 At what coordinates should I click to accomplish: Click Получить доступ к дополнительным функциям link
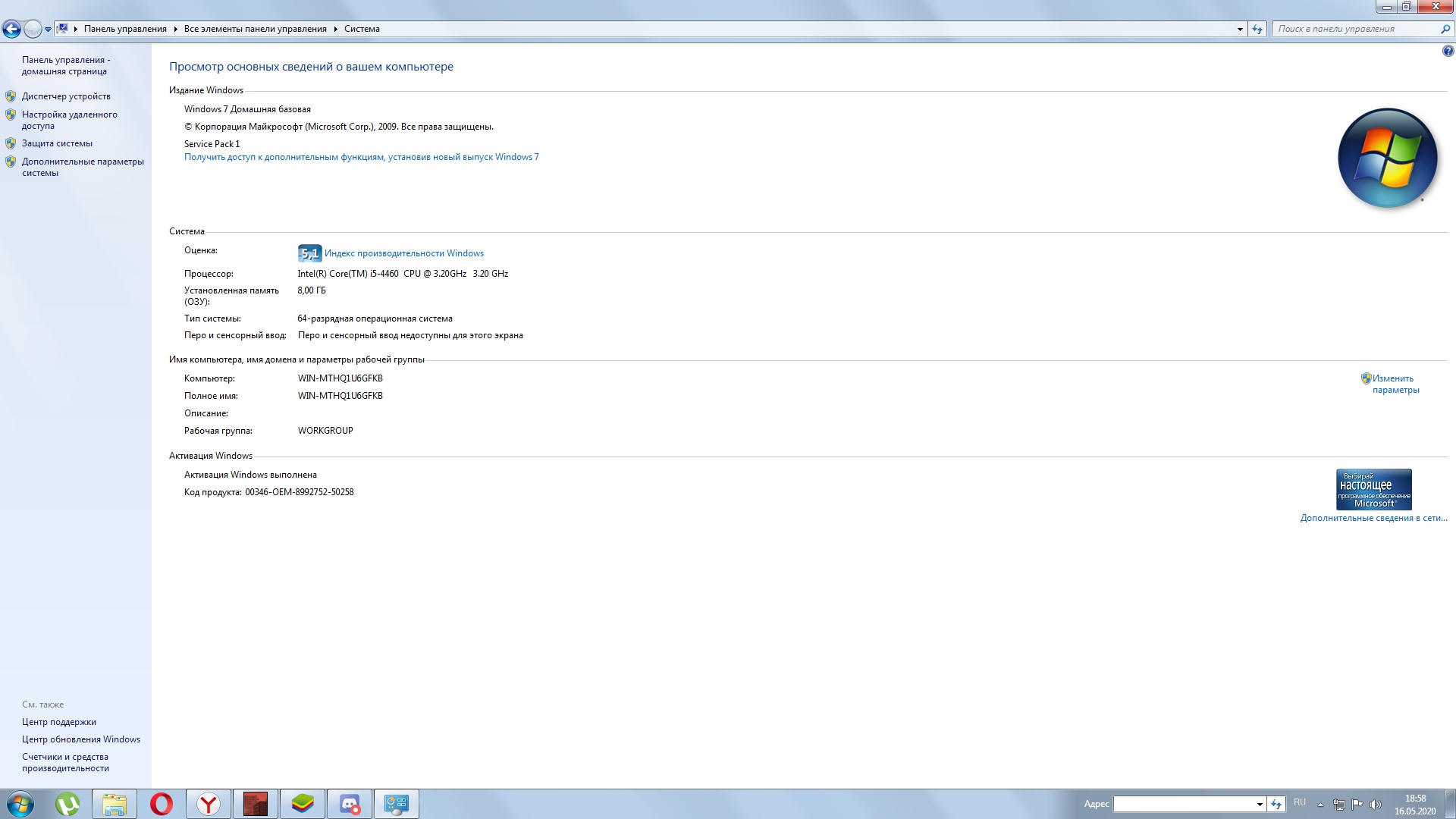pyautogui.click(x=361, y=157)
